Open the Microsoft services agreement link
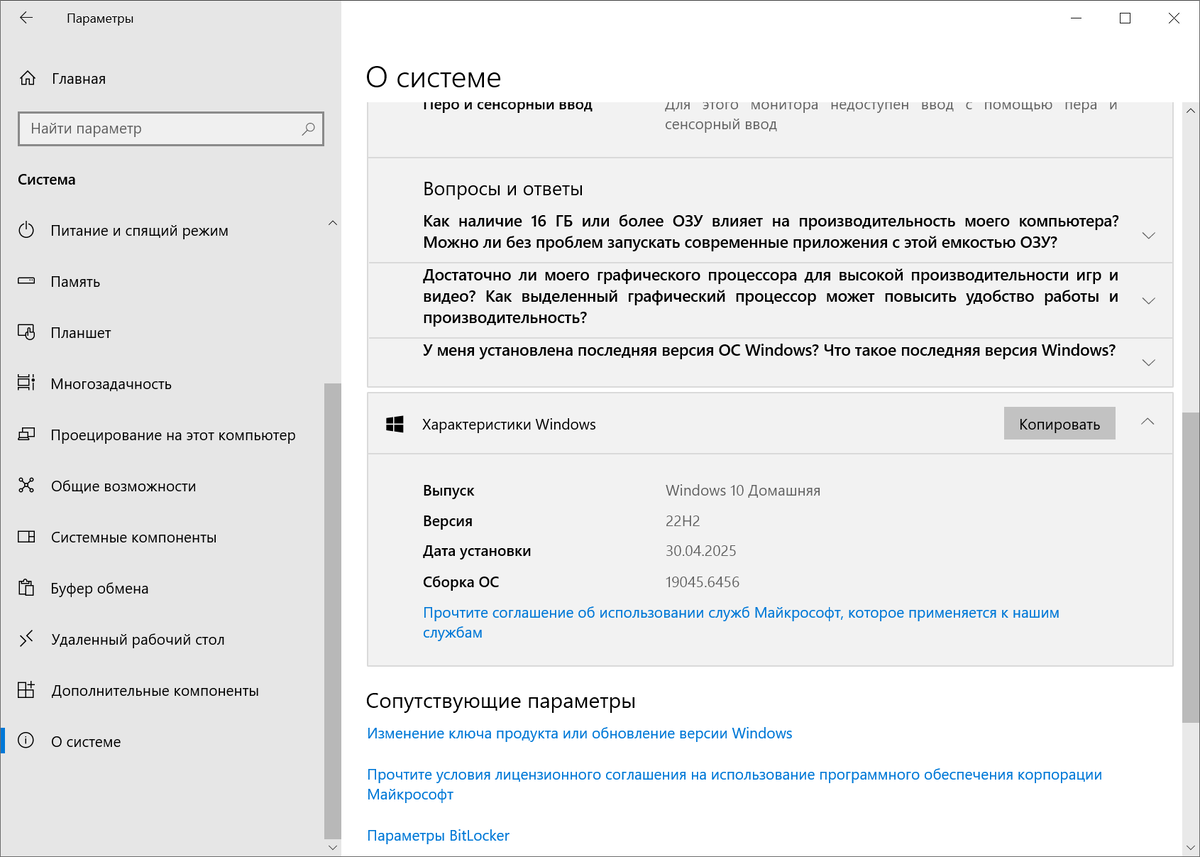 [x=741, y=622]
